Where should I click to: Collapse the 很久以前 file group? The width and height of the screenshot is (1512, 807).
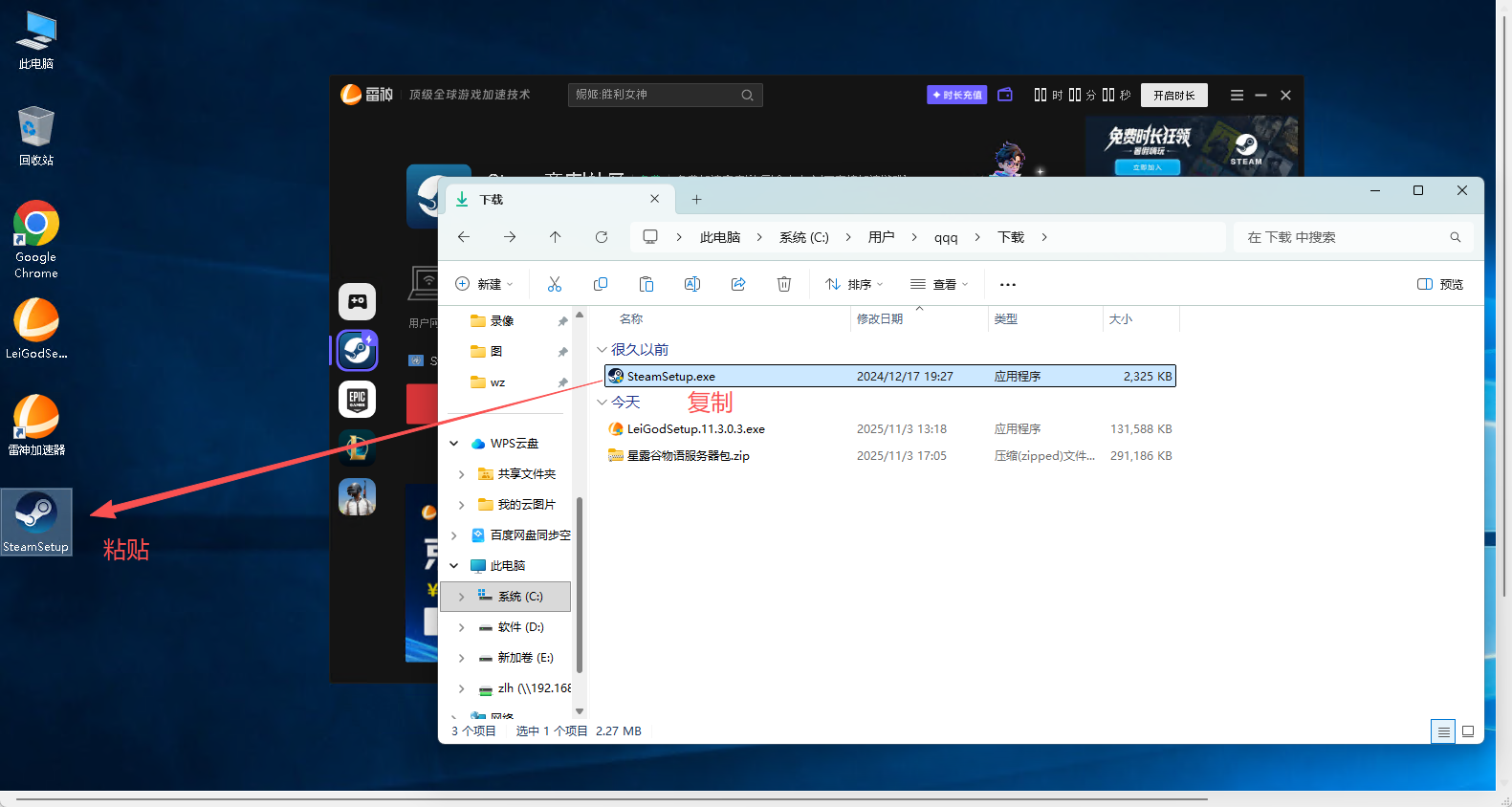click(602, 350)
